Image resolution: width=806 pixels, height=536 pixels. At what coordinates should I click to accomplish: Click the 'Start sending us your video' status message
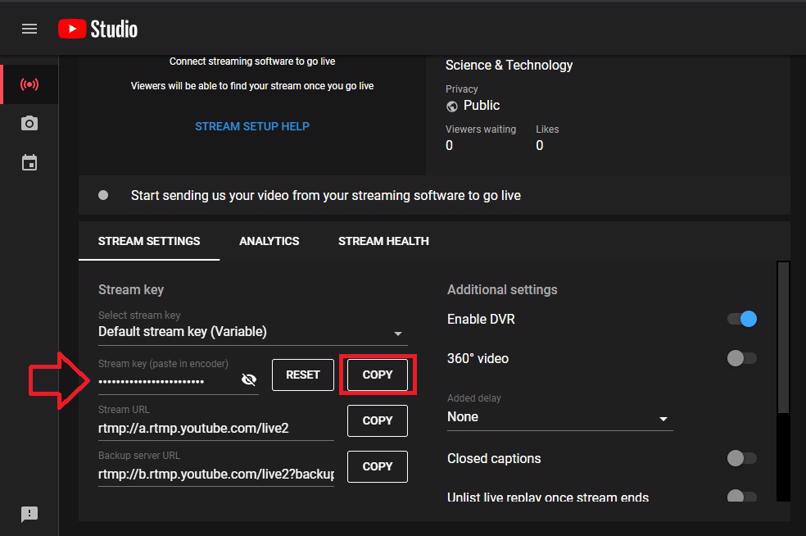click(325, 195)
